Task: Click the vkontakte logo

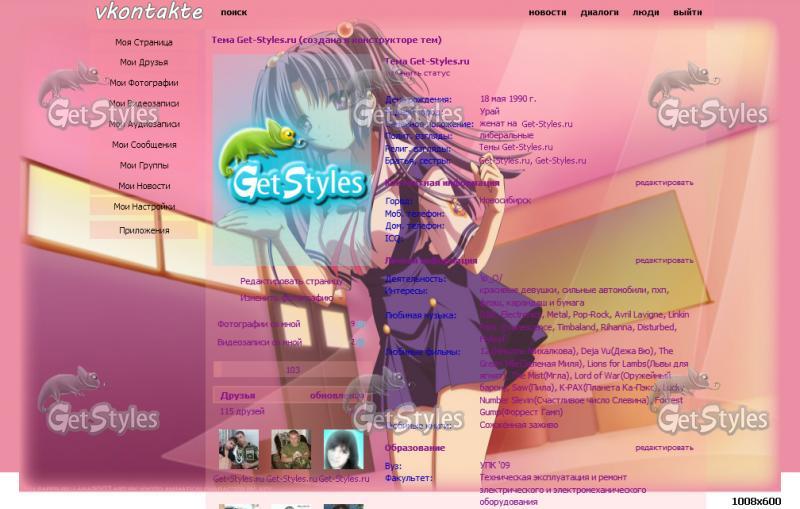Action: [x=149, y=12]
